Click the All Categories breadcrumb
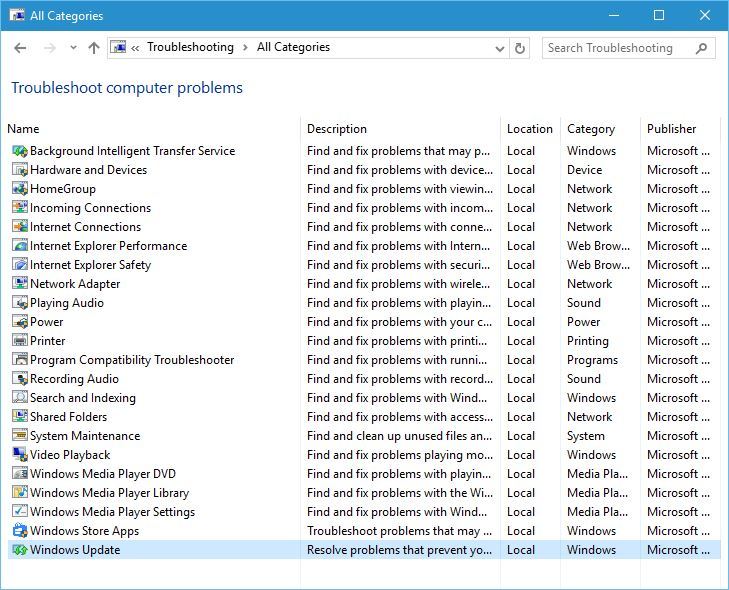729x590 pixels. (293, 47)
